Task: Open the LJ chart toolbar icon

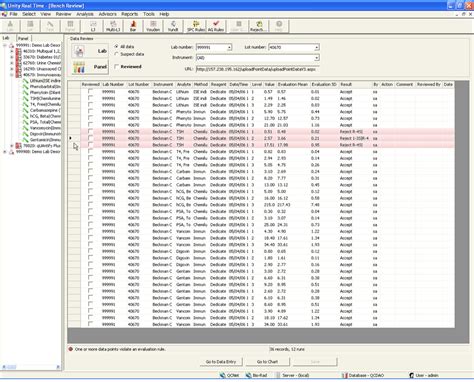Action: point(93,26)
